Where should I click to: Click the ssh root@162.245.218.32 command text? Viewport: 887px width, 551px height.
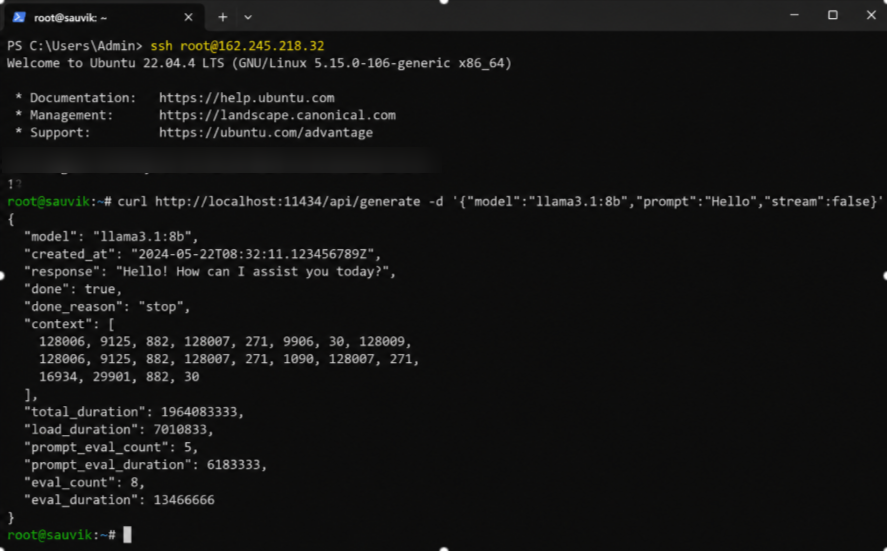(x=238, y=46)
